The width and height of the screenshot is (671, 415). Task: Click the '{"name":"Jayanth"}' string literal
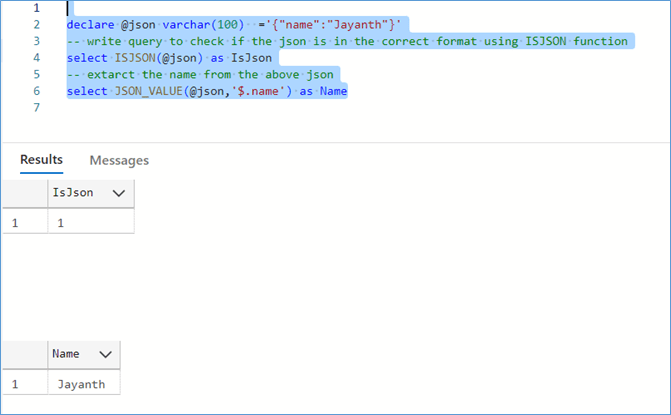point(333,25)
